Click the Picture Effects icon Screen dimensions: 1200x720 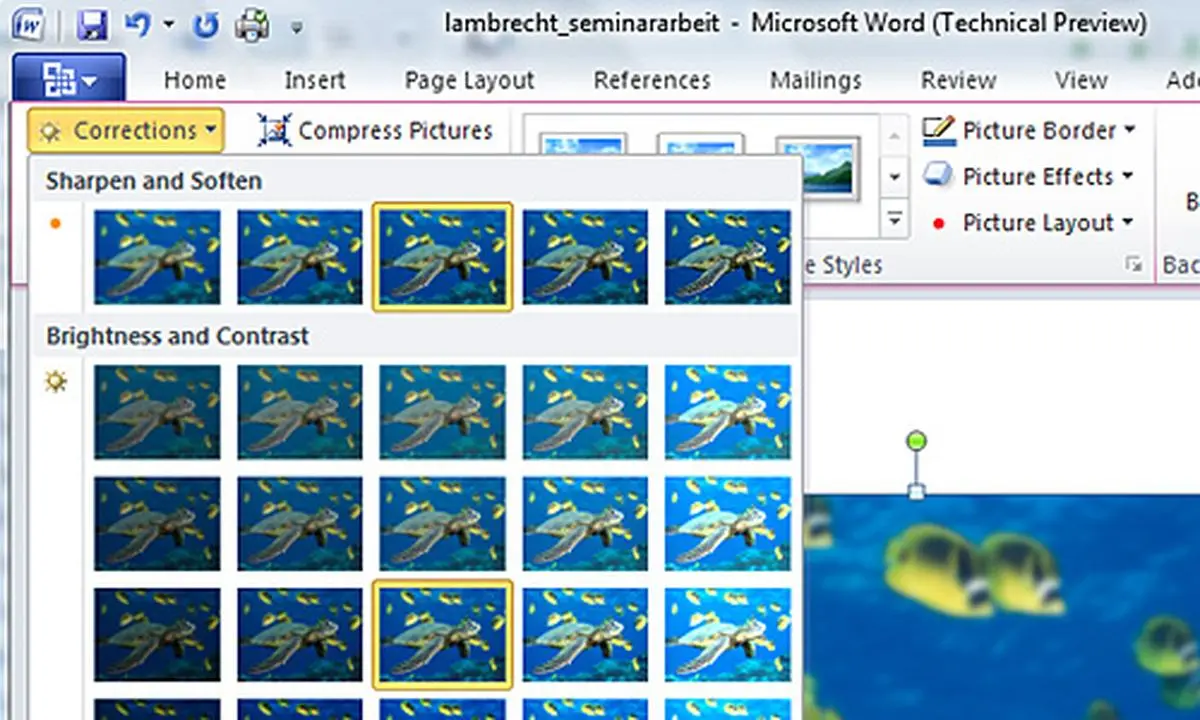pos(938,176)
